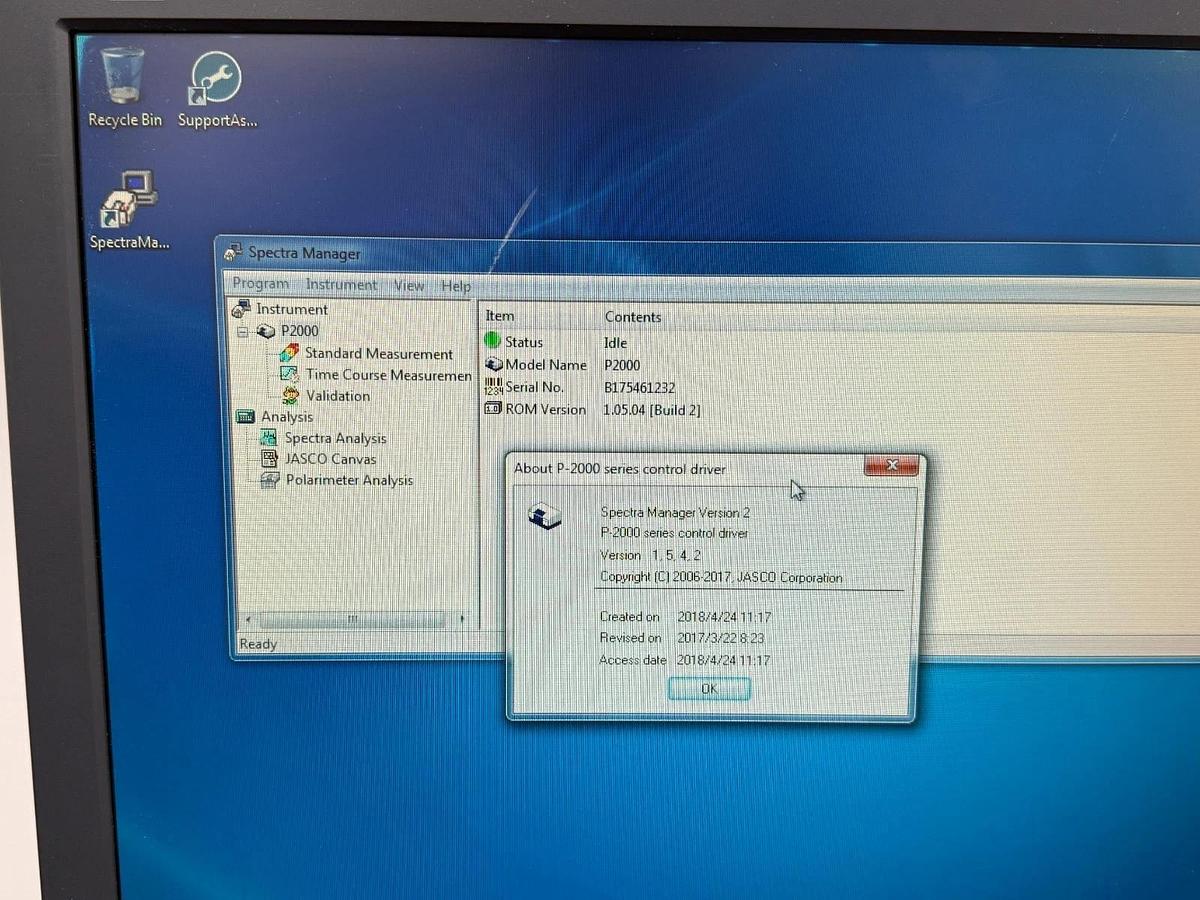Viewport: 1200px width, 900px height.
Task: Click the Instrument root node icon
Action: [241, 310]
